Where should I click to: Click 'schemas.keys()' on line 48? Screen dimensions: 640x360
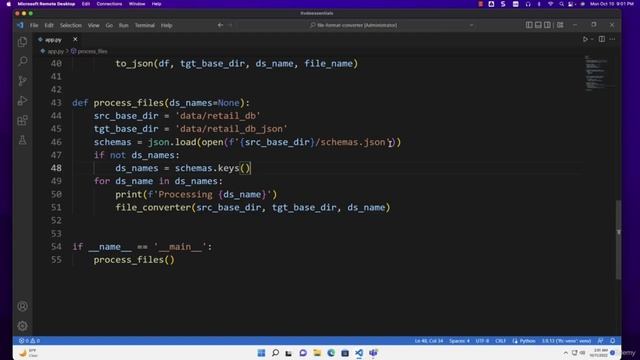click(x=213, y=168)
